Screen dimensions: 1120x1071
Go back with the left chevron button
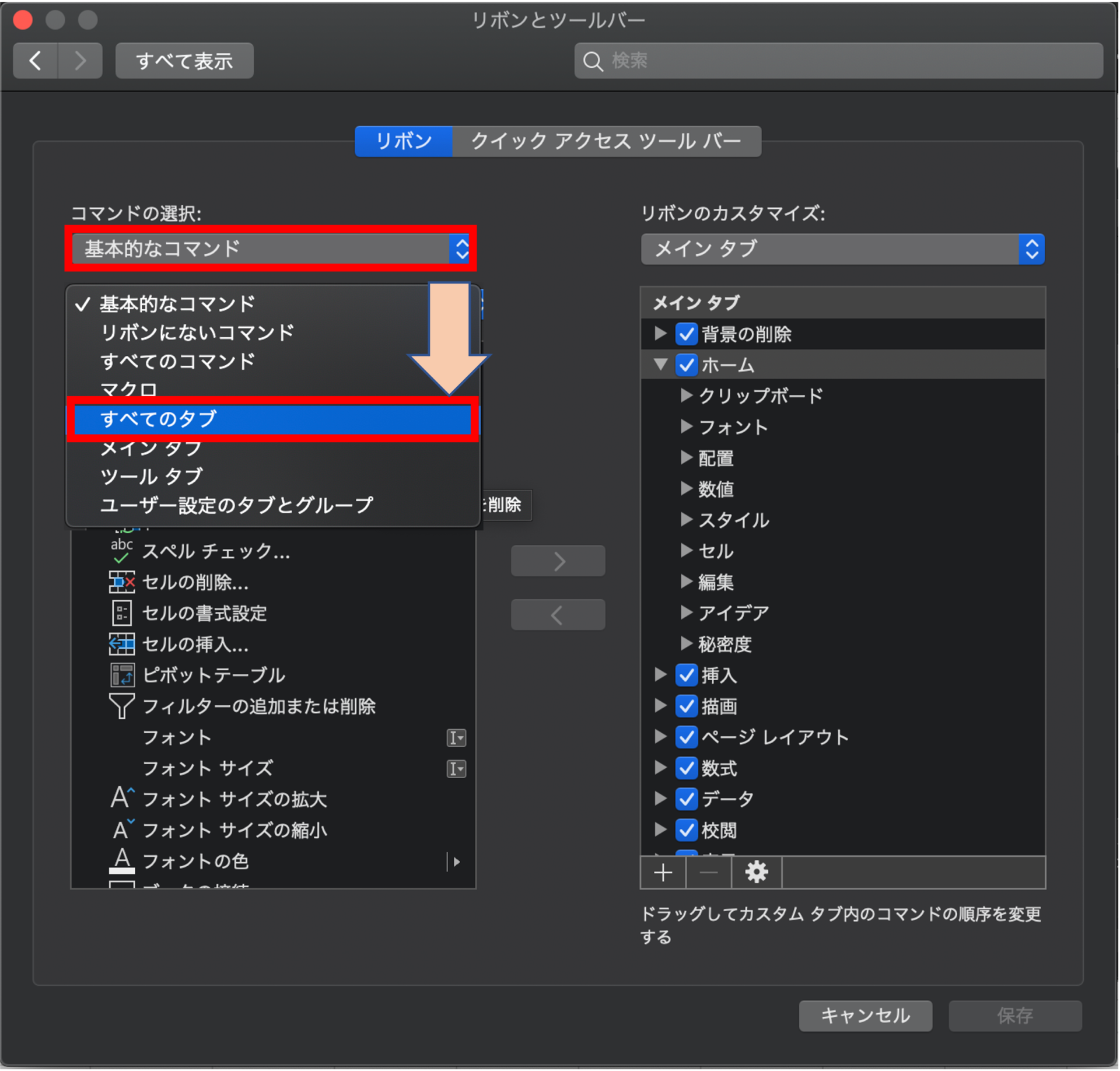35,61
